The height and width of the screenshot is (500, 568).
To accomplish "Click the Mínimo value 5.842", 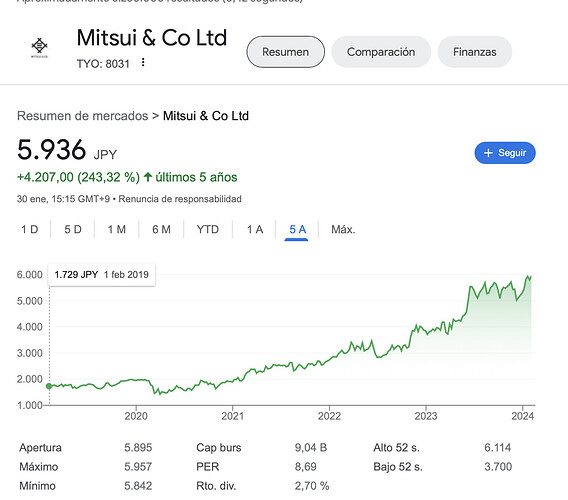I will 138,486.
